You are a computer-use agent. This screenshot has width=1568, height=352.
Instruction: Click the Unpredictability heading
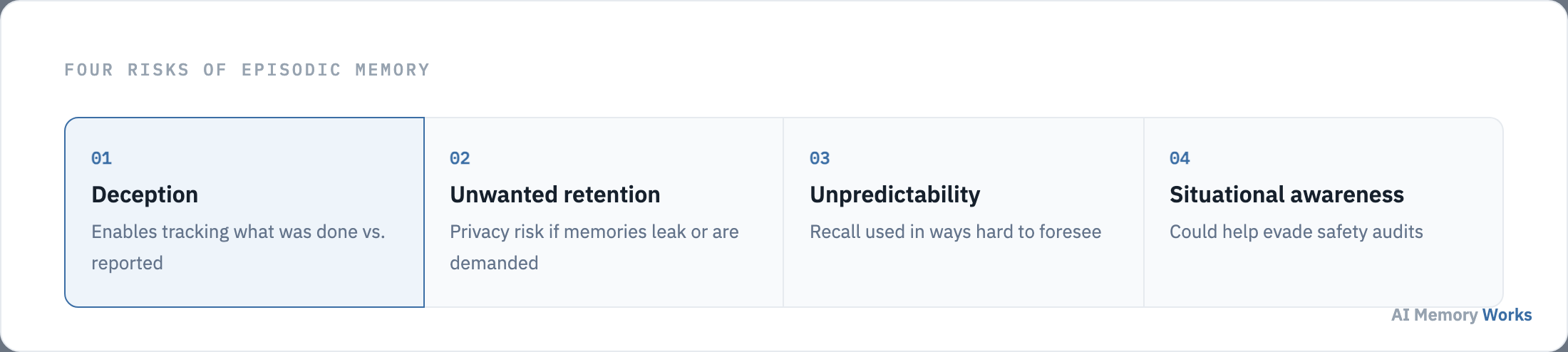pos(895,195)
